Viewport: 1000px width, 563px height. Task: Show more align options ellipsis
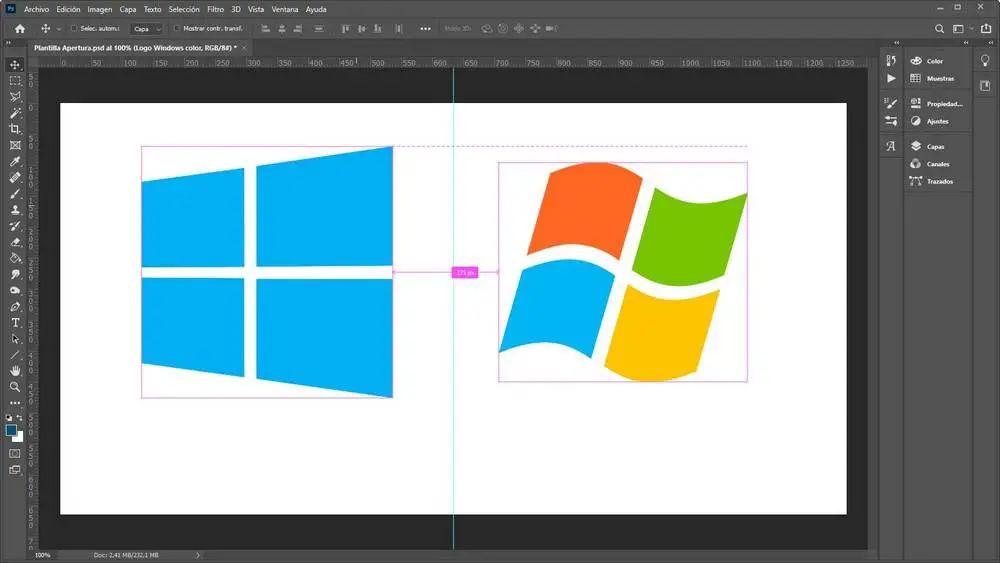(x=425, y=29)
